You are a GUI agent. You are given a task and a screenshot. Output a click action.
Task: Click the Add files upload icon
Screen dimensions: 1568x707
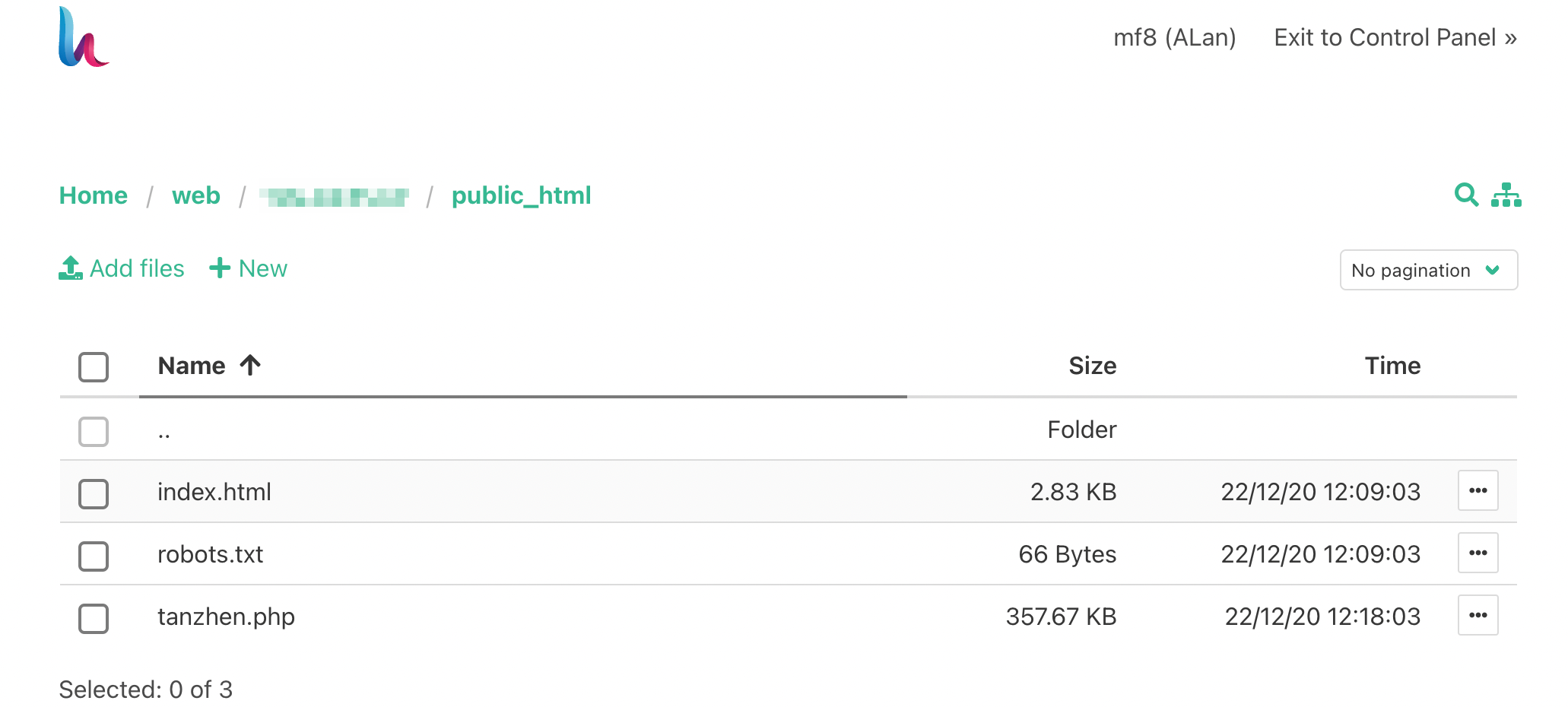click(x=71, y=268)
